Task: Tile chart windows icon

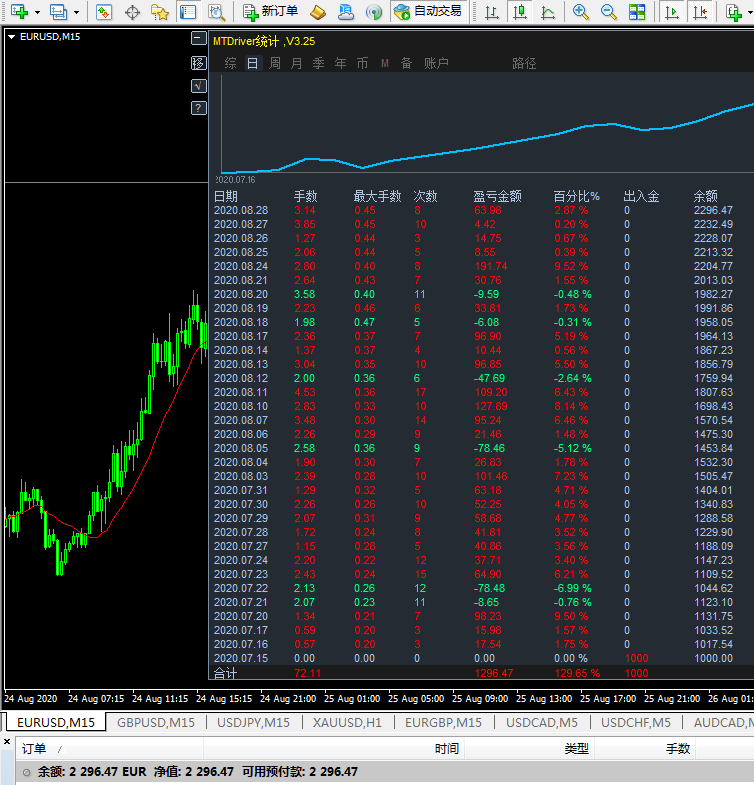Action: (x=637, y=12)
